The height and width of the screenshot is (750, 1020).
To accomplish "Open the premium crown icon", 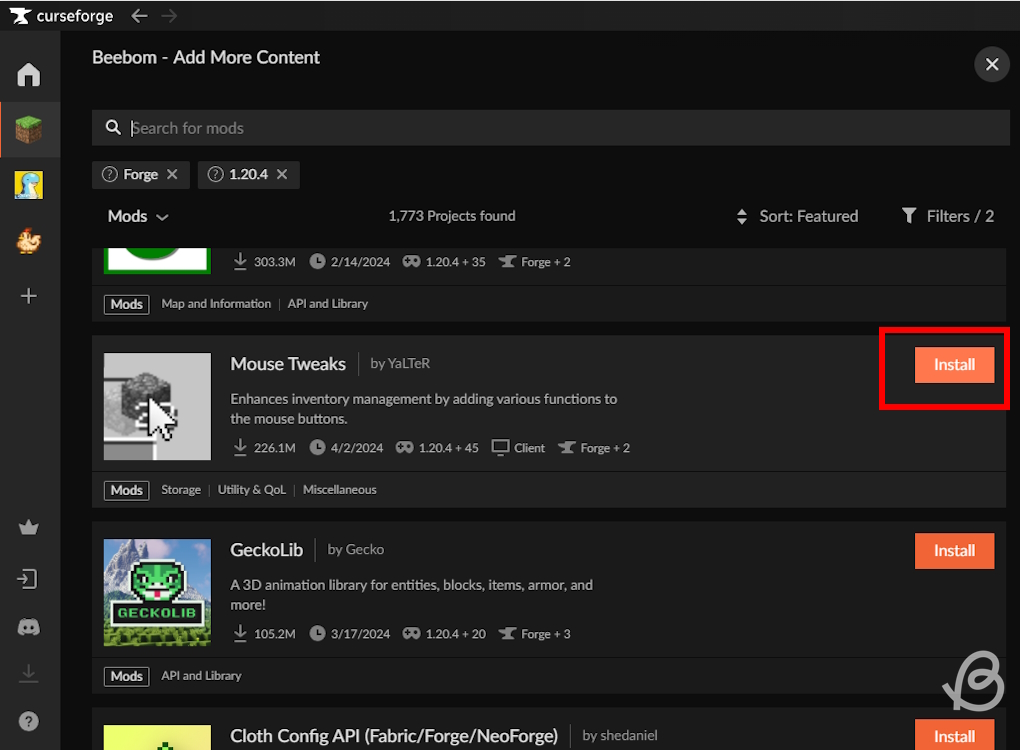I will 29,529.
